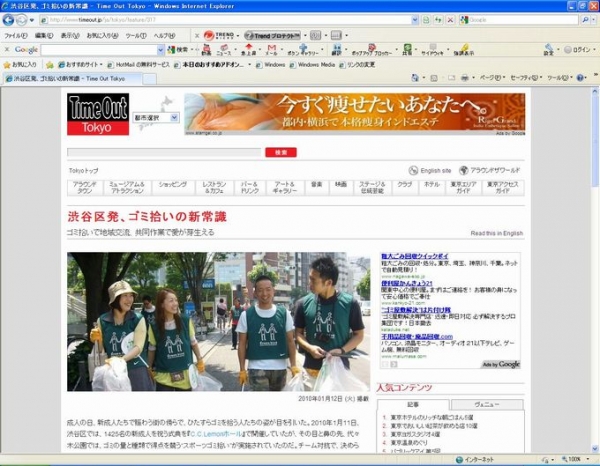This screenshot has height=466, width=600.
Task: Expand the address bar history dropdown arrow
Action: pos(414,20)
